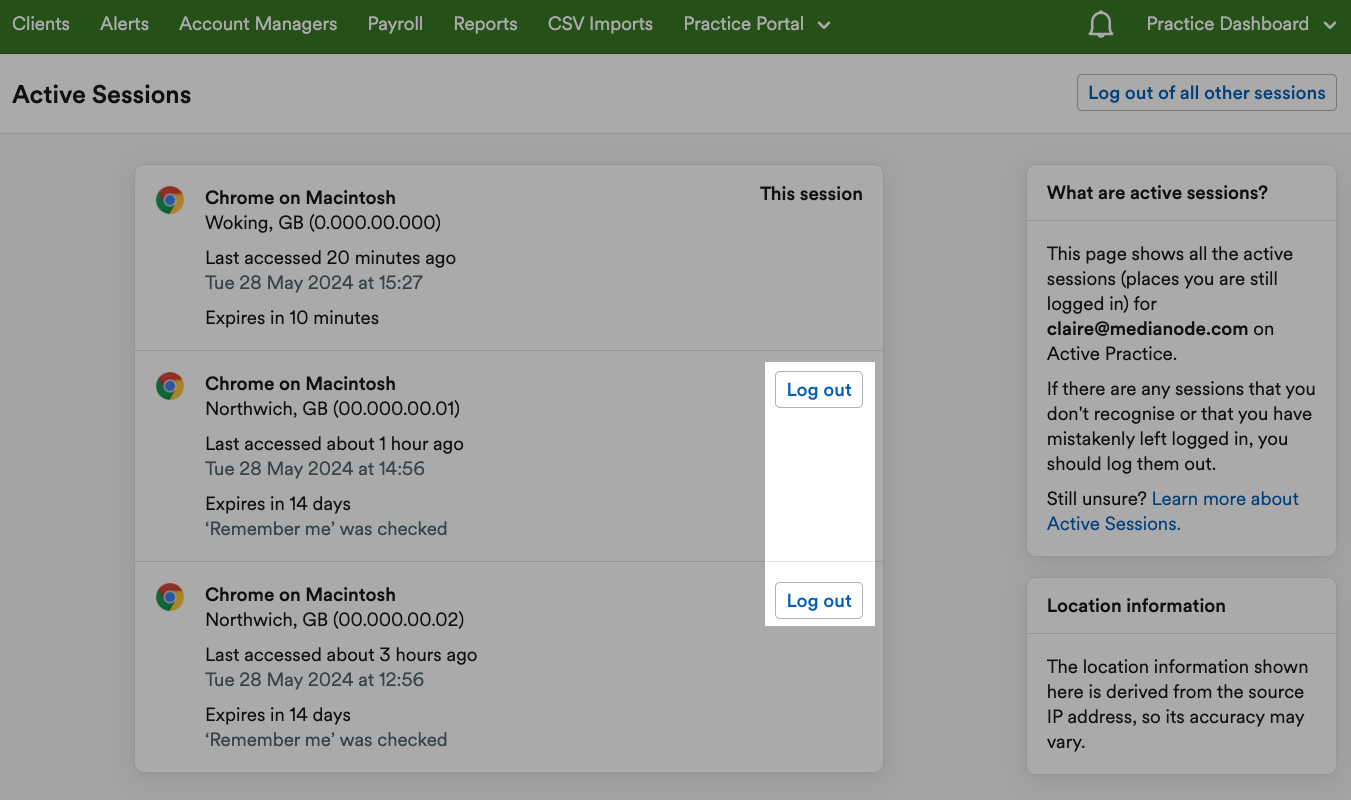Click the This session label
The image size is (1351, 800).
tap(811, 194)
